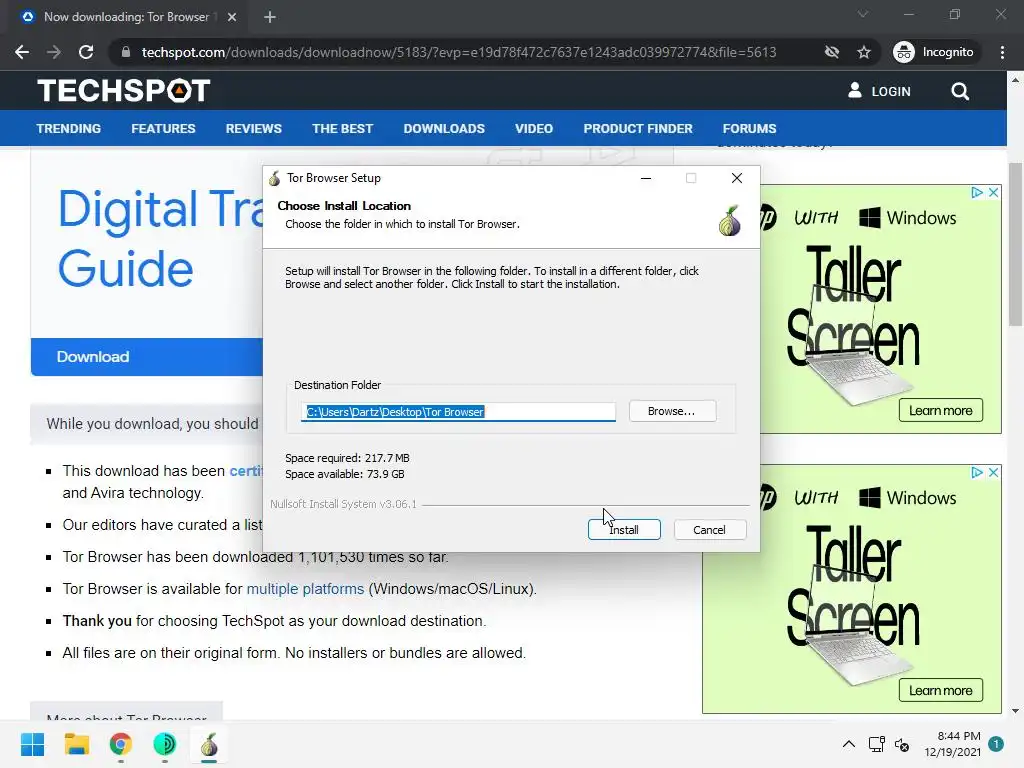Open the REVIEWS menu

click(253, 129)
